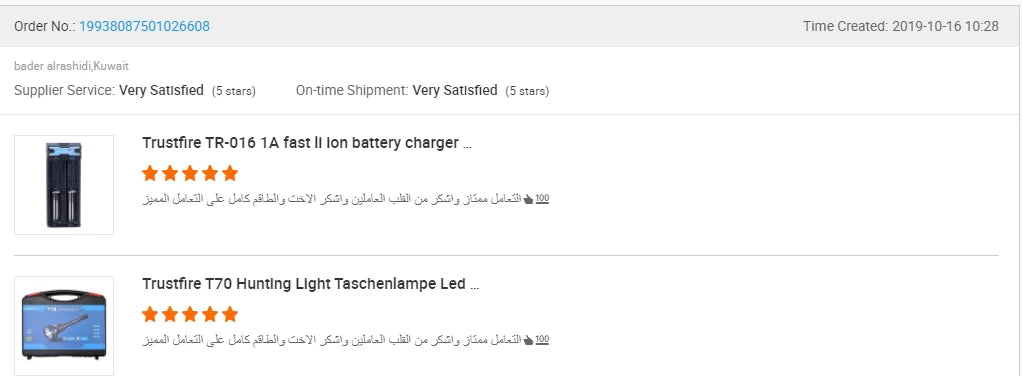Click thumbs-up icon on T70 review
The height and width of the screenshot is (376, 1022).
click(529, 340)
